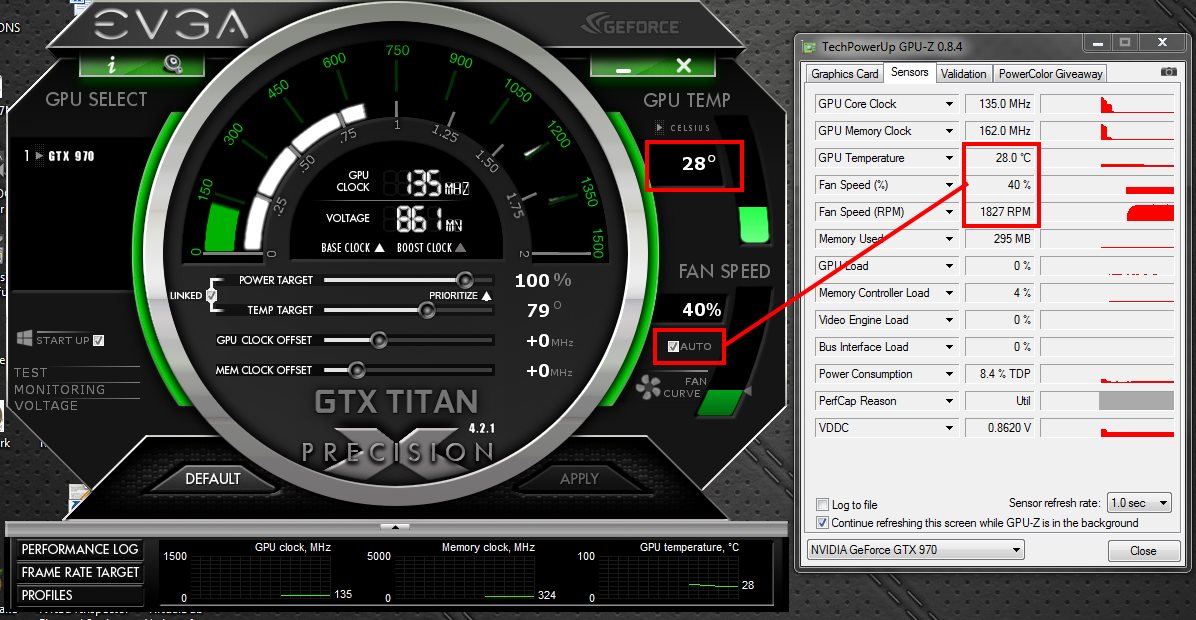
Task: Disable the Auto fan speed checkbox
Action: [673, 346]
